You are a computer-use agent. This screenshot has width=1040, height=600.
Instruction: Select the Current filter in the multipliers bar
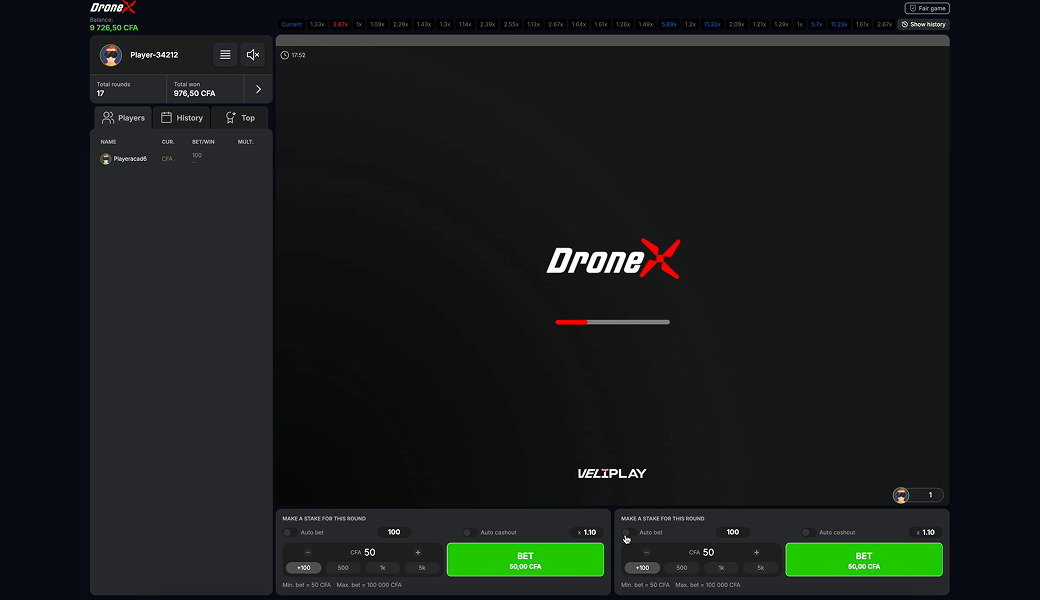[291, 24]
